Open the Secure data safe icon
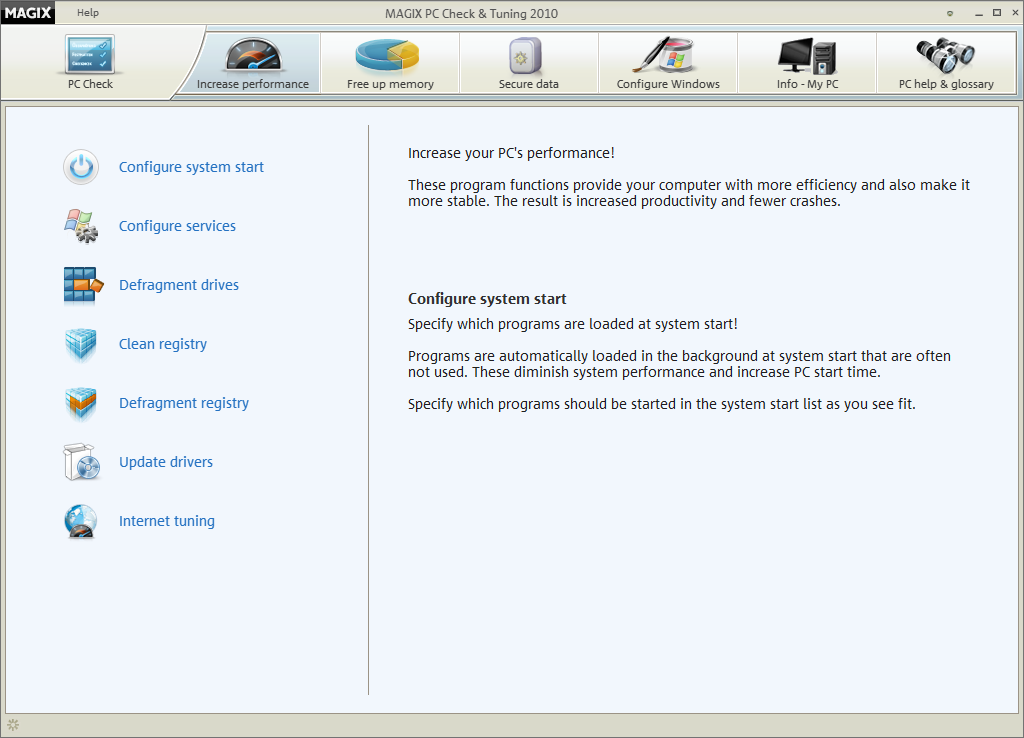 (x=526, y=56)
